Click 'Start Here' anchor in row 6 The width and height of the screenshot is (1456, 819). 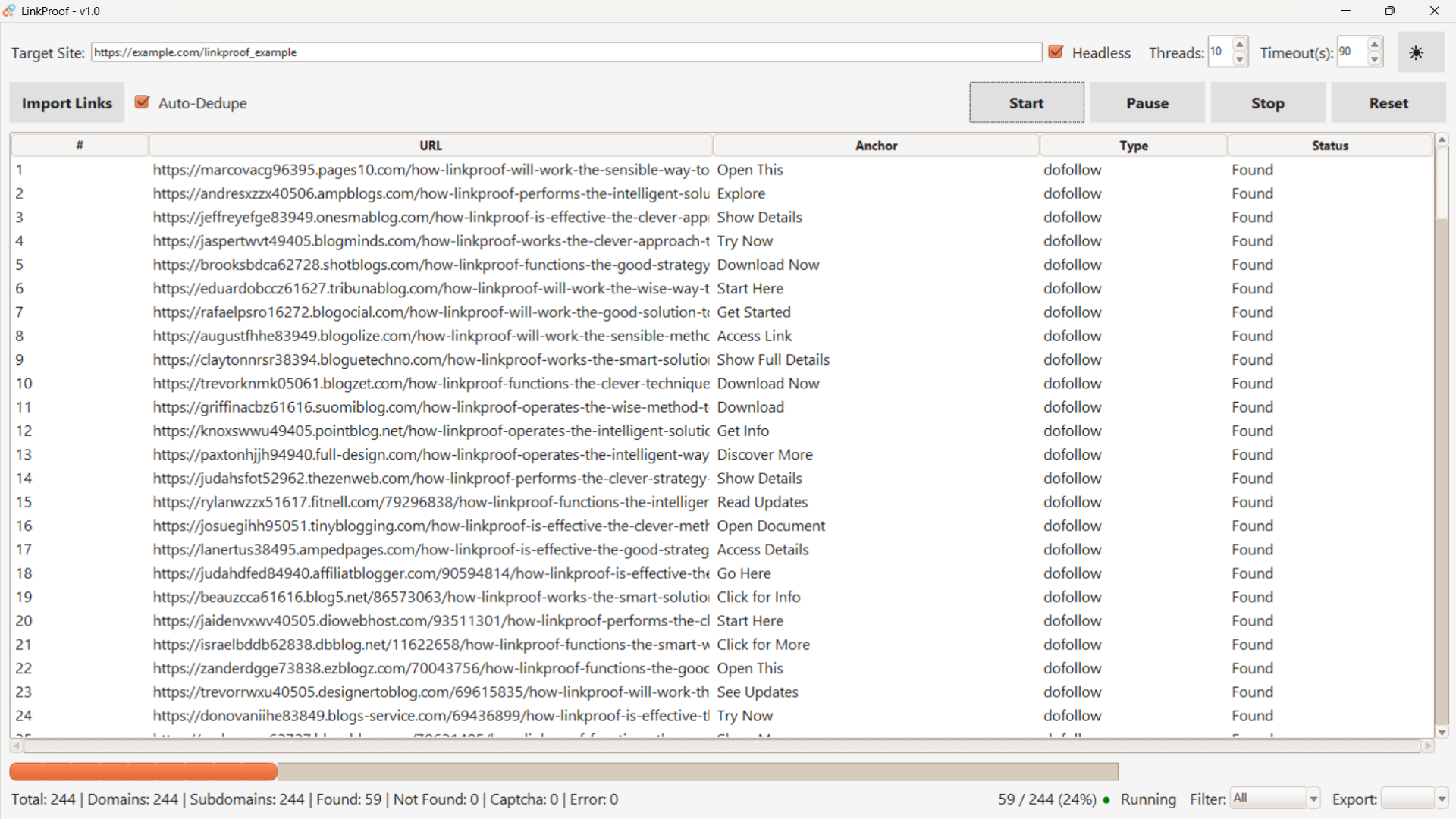(750, 288)
